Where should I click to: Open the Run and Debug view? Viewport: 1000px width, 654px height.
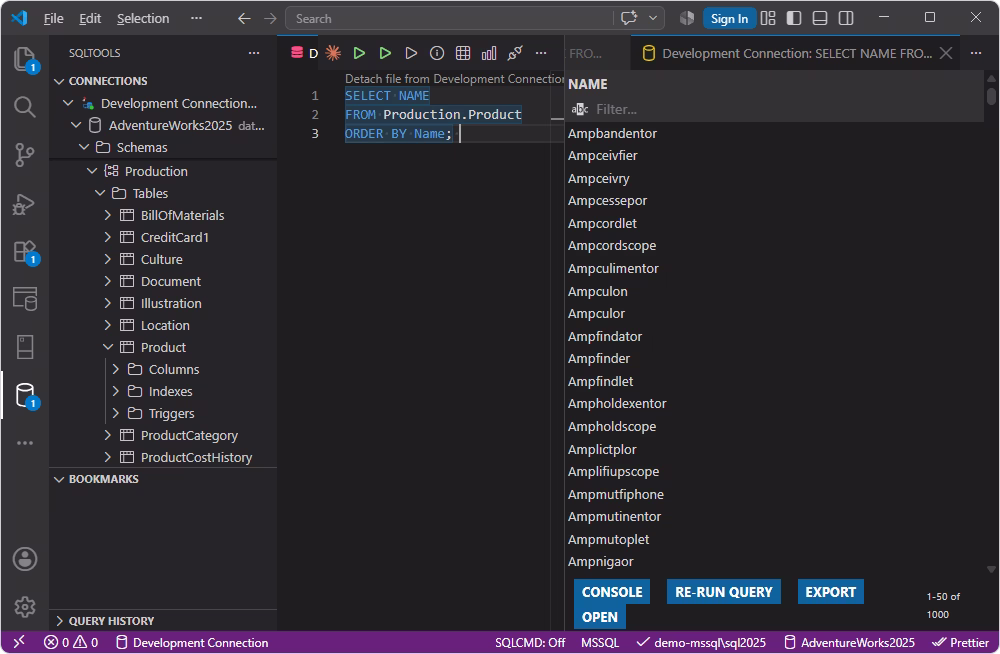point(25,204)
